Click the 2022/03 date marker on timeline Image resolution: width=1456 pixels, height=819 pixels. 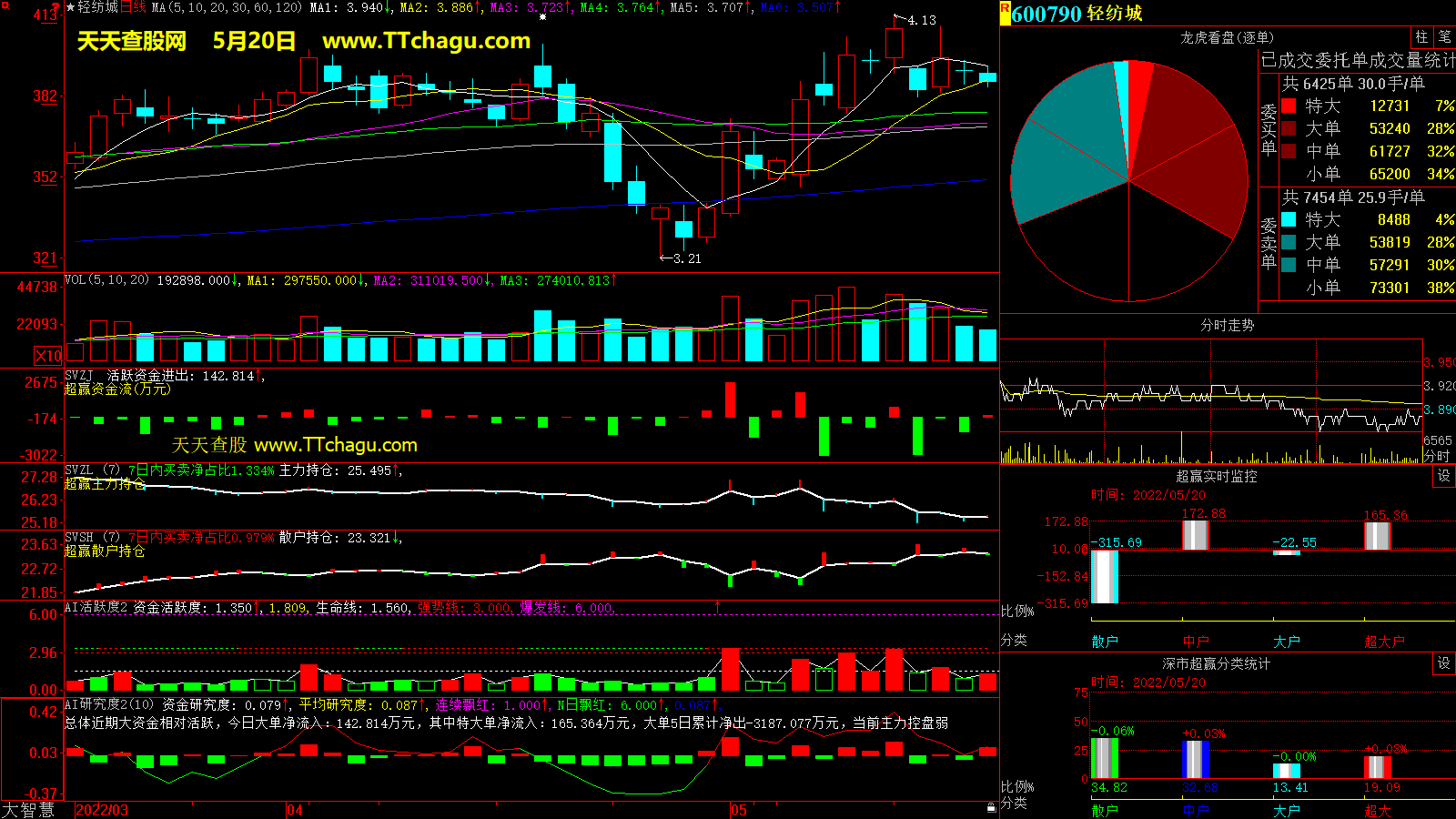click(101, 810)
